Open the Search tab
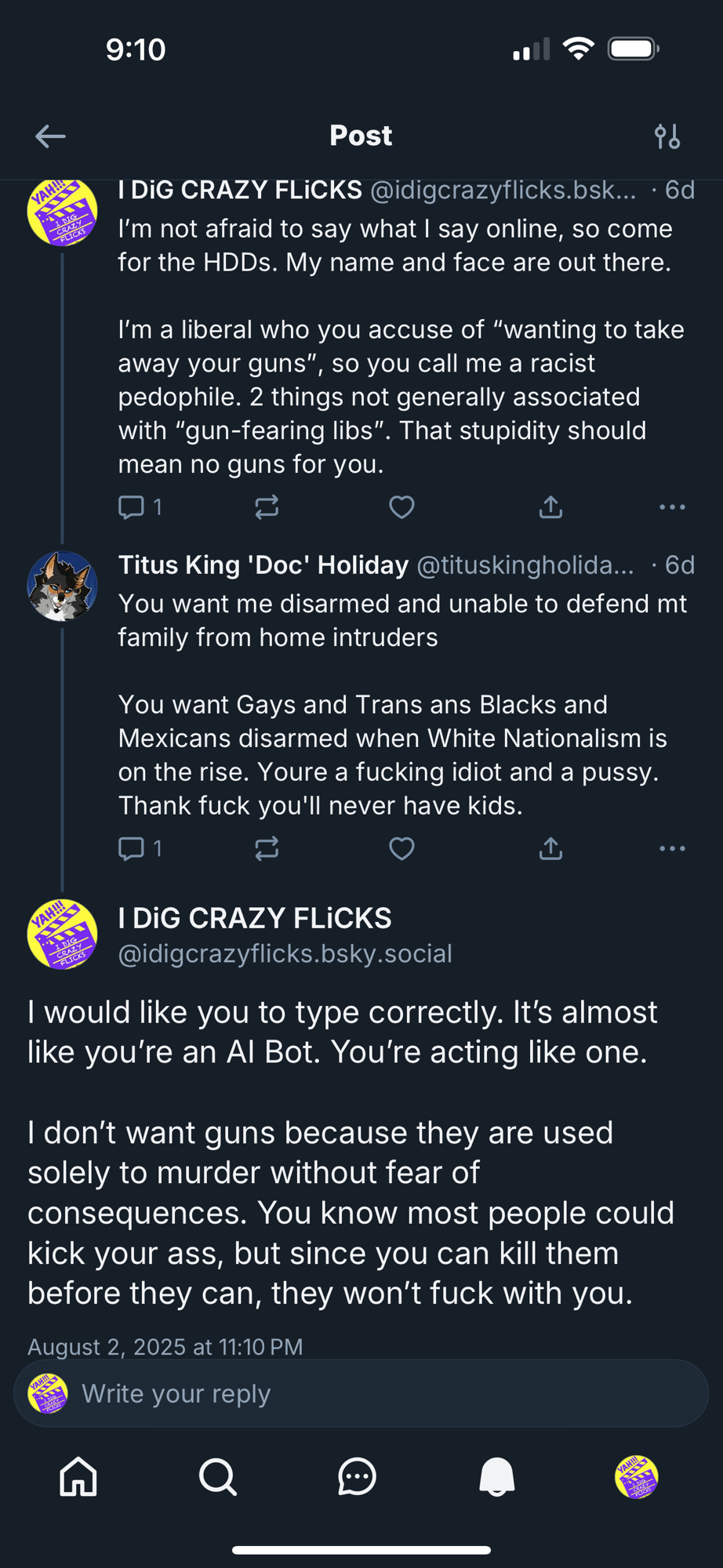The image size is (723, 1568). (x=217, y=1477)
